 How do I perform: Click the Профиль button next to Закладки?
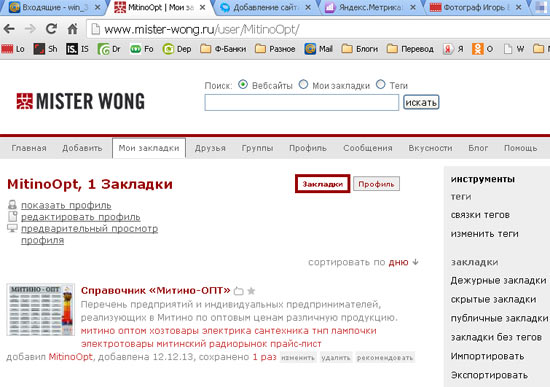click(376, 184)
